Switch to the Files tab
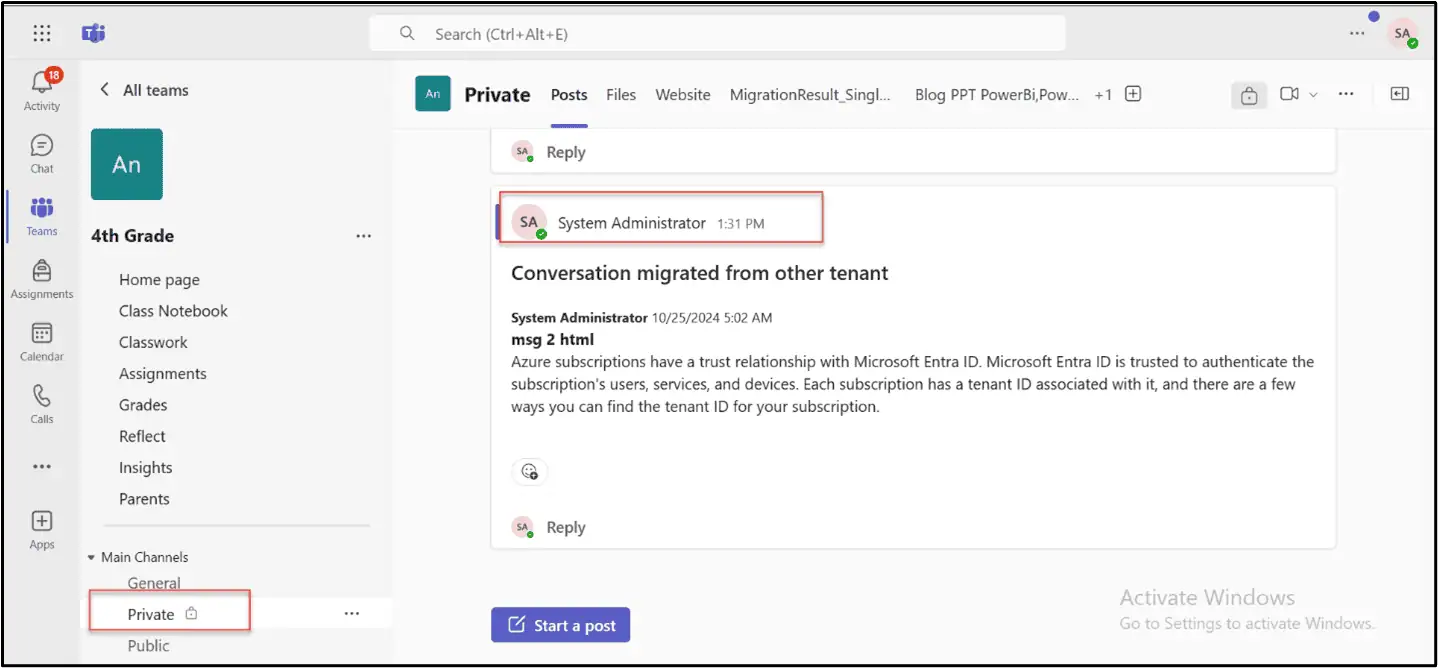1438x668 pixels. [621, 94]
